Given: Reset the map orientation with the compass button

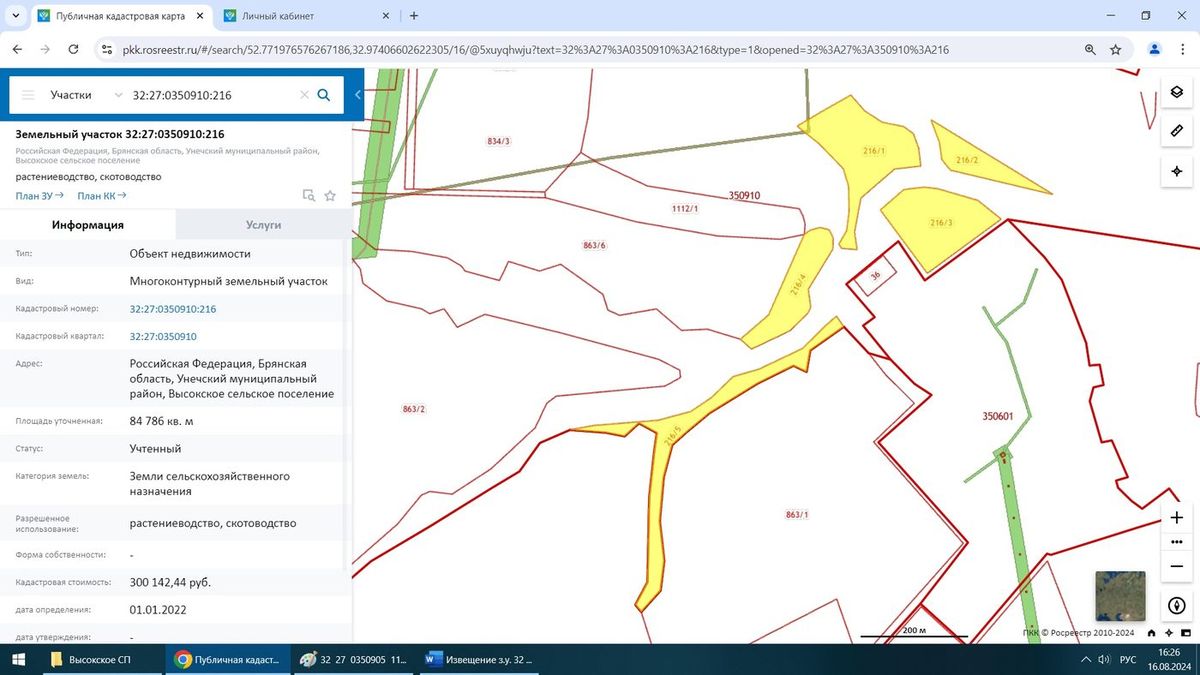Looking at the screenshot, I should point(1177,606).
